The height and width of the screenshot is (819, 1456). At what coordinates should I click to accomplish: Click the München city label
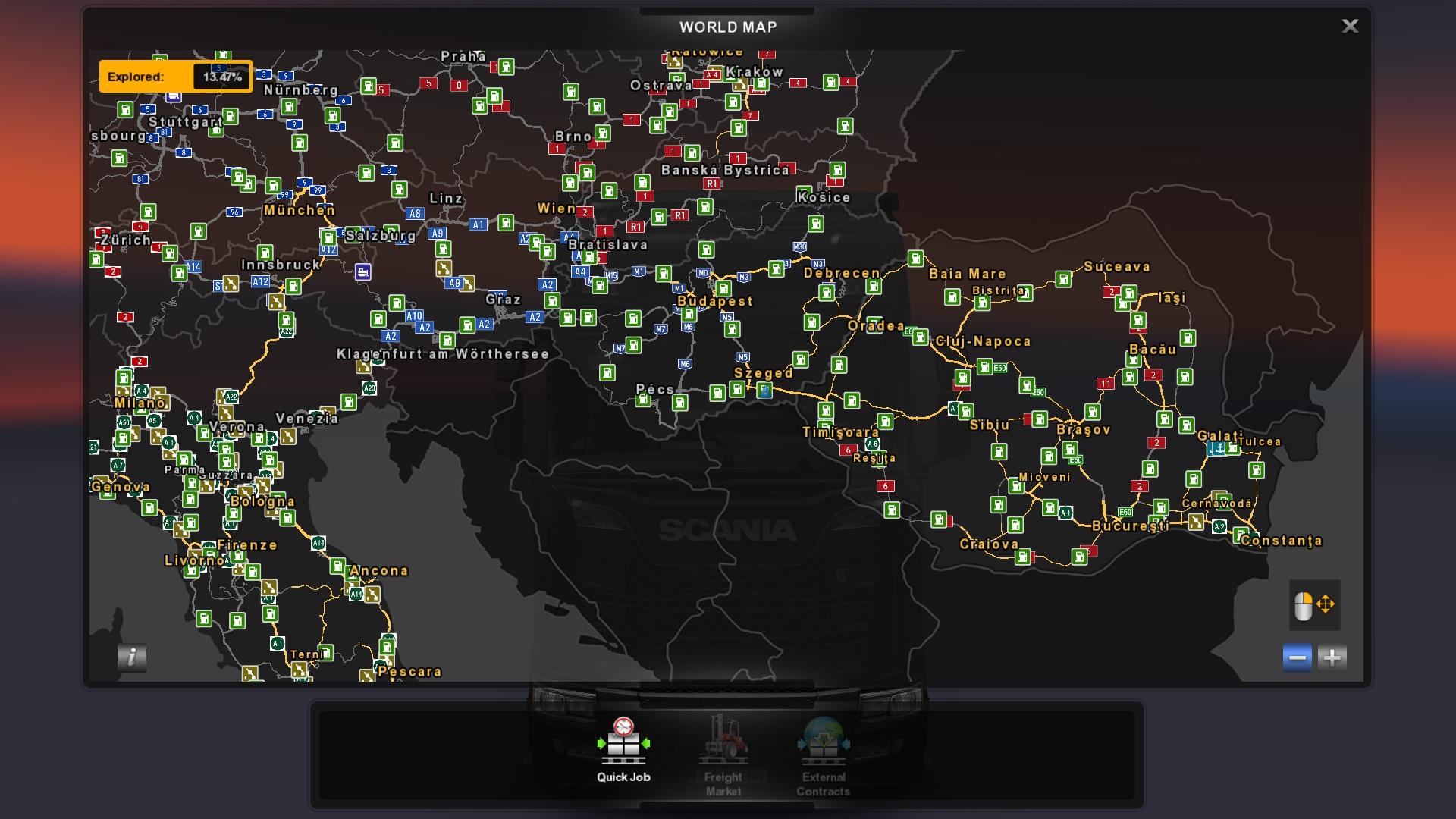[x=300, y=210]
